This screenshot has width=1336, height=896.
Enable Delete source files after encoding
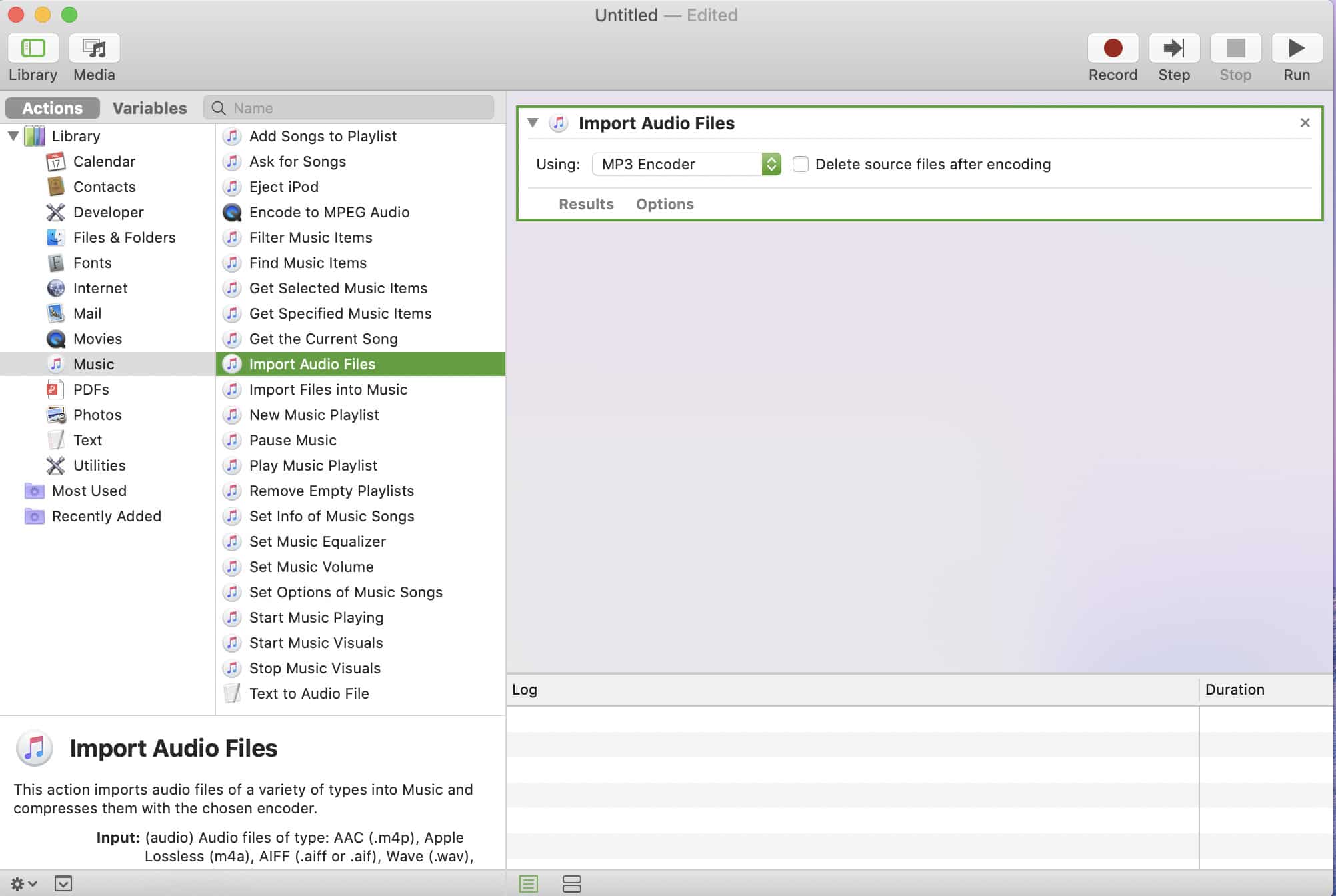[800, 164]
